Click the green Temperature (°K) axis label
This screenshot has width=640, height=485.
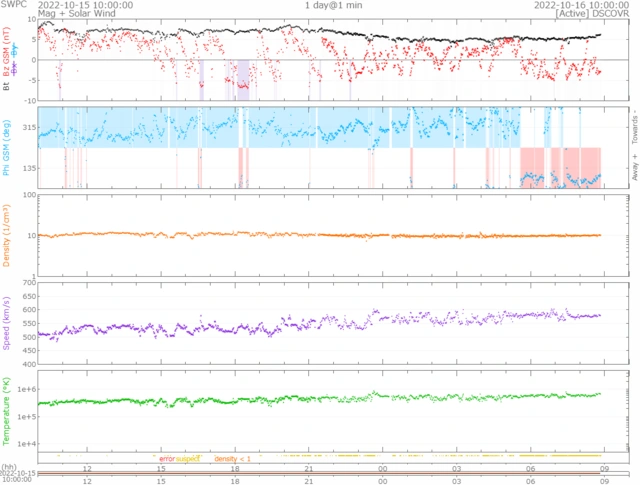(6, 410)
